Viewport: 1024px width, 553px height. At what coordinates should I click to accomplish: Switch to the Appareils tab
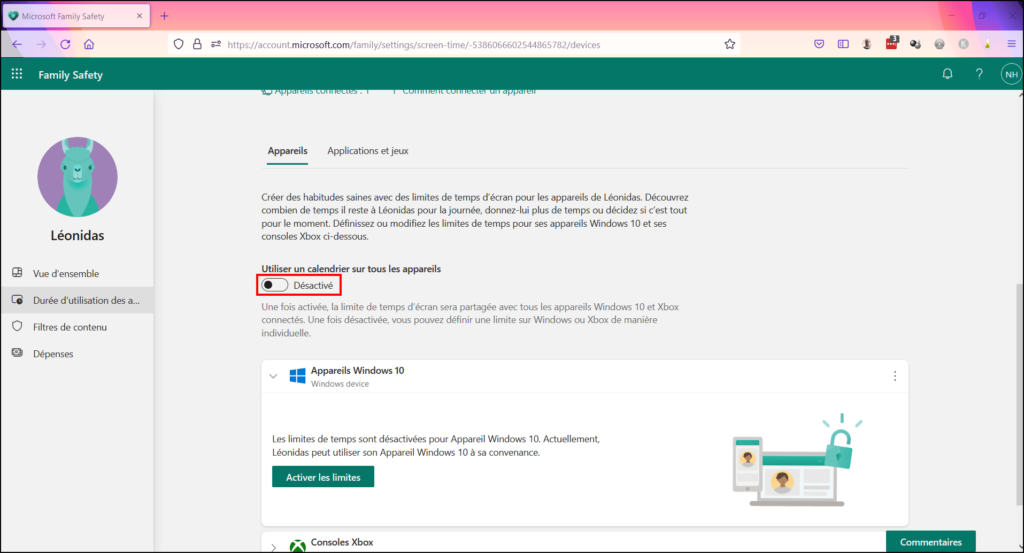[x=287, y=151]
